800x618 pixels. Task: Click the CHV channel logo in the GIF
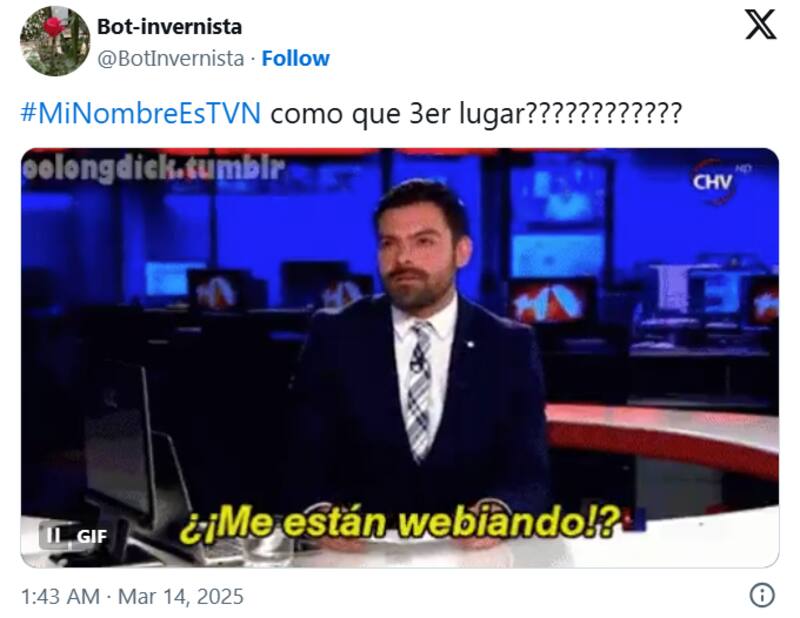[x=715, y=181]
